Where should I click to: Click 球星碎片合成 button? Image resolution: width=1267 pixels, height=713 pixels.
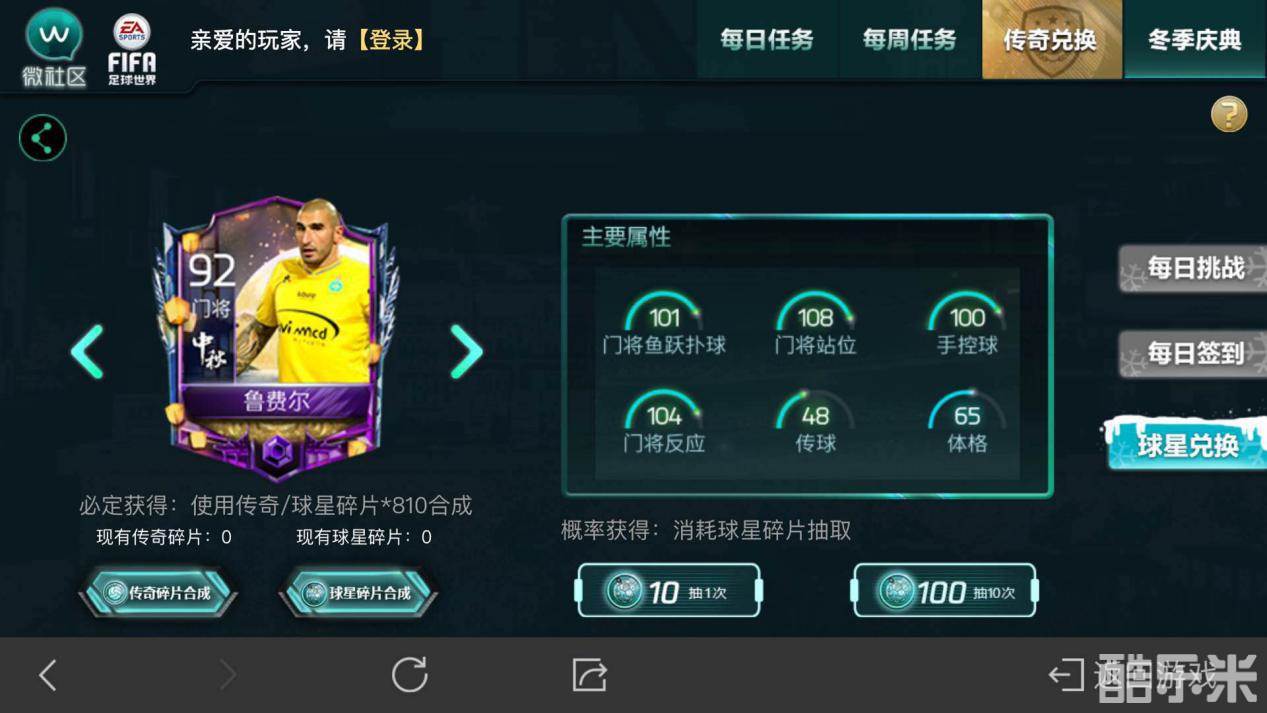click(358, 592)
